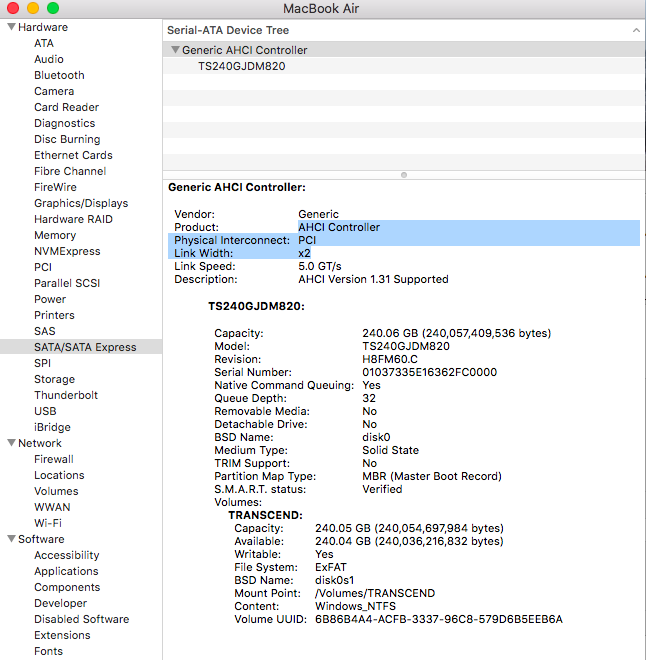Click the Serial-ATA Device Tree sort chevron

(x=636, y=30)
